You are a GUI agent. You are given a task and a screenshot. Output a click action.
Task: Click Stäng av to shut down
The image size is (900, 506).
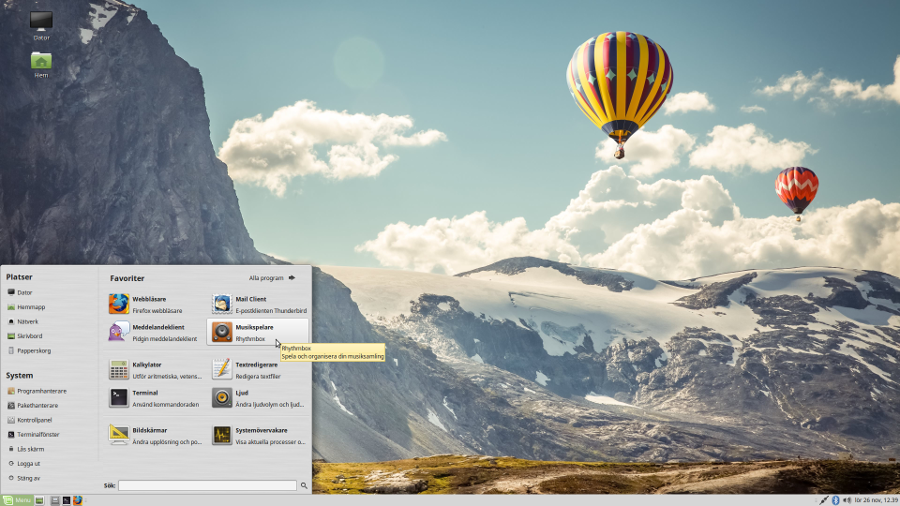pos(28,478)
